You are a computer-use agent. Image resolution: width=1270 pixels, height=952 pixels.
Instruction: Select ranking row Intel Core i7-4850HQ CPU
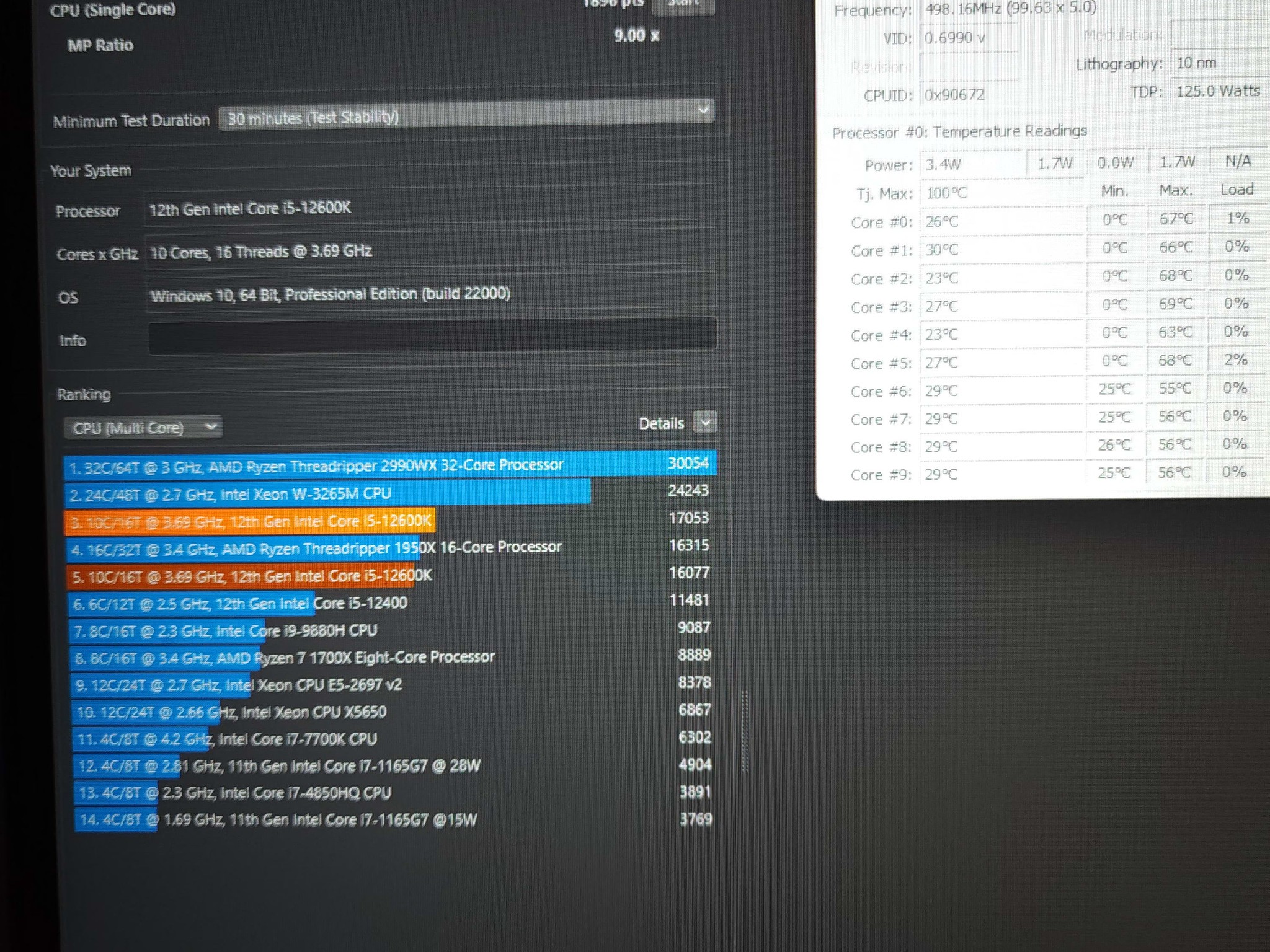click(x=396, y=793)
